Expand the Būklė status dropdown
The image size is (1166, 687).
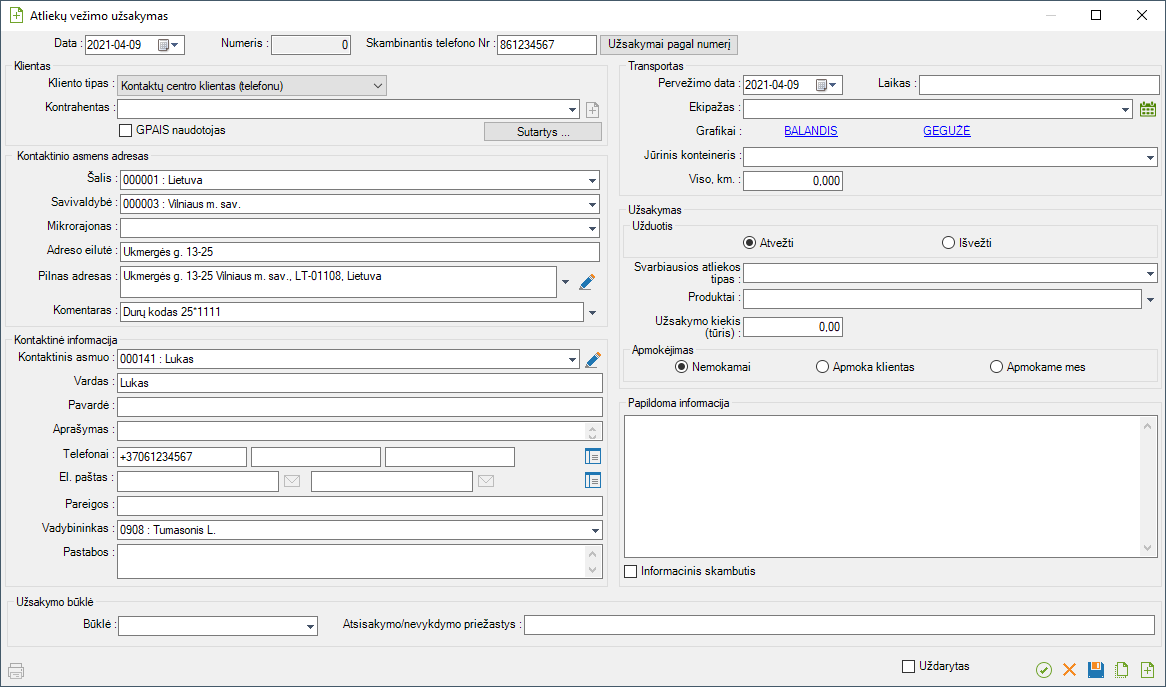[x=310, y=626]
